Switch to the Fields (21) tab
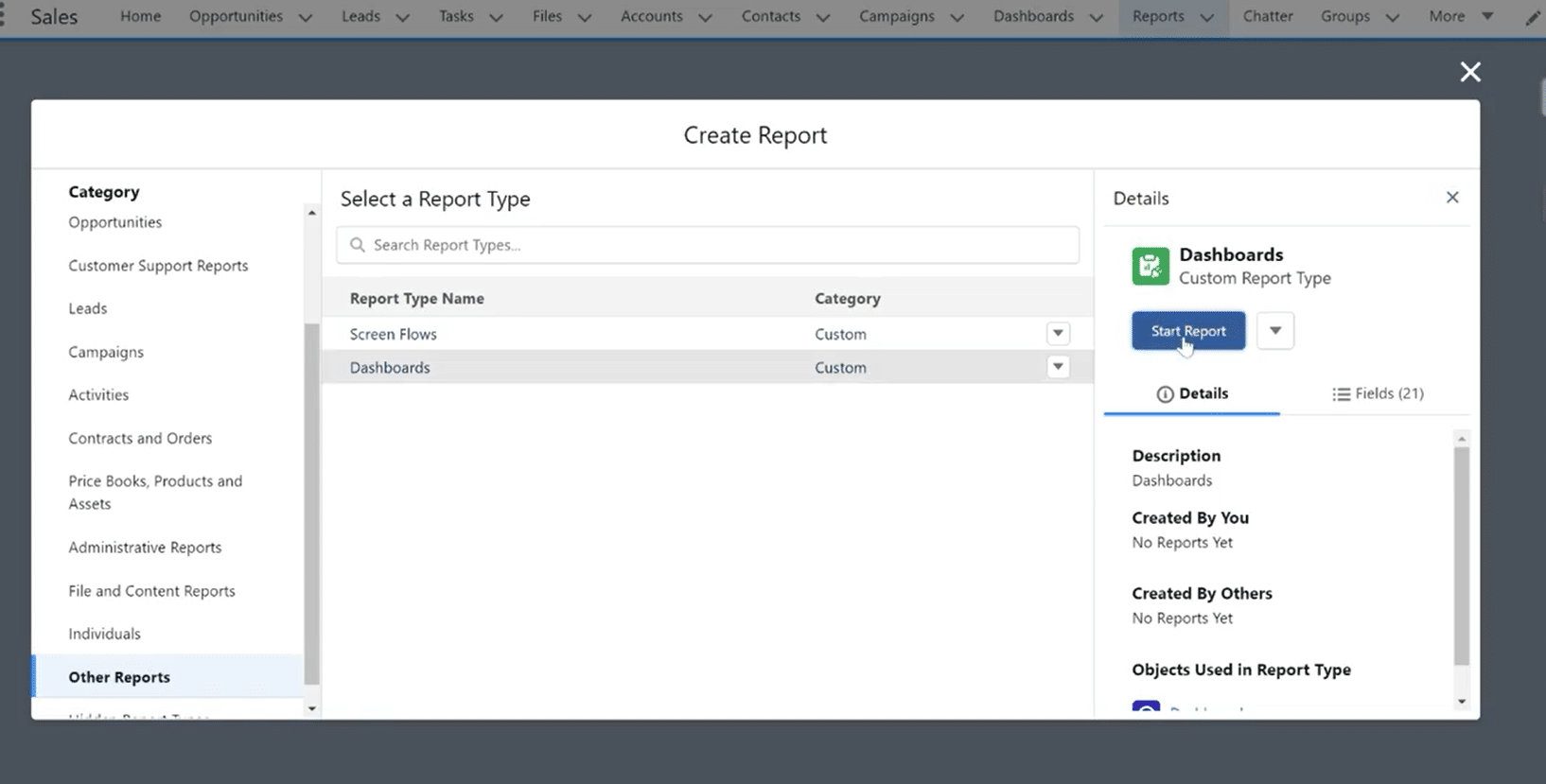The image size is (1546, 784). pos(1378,394)
